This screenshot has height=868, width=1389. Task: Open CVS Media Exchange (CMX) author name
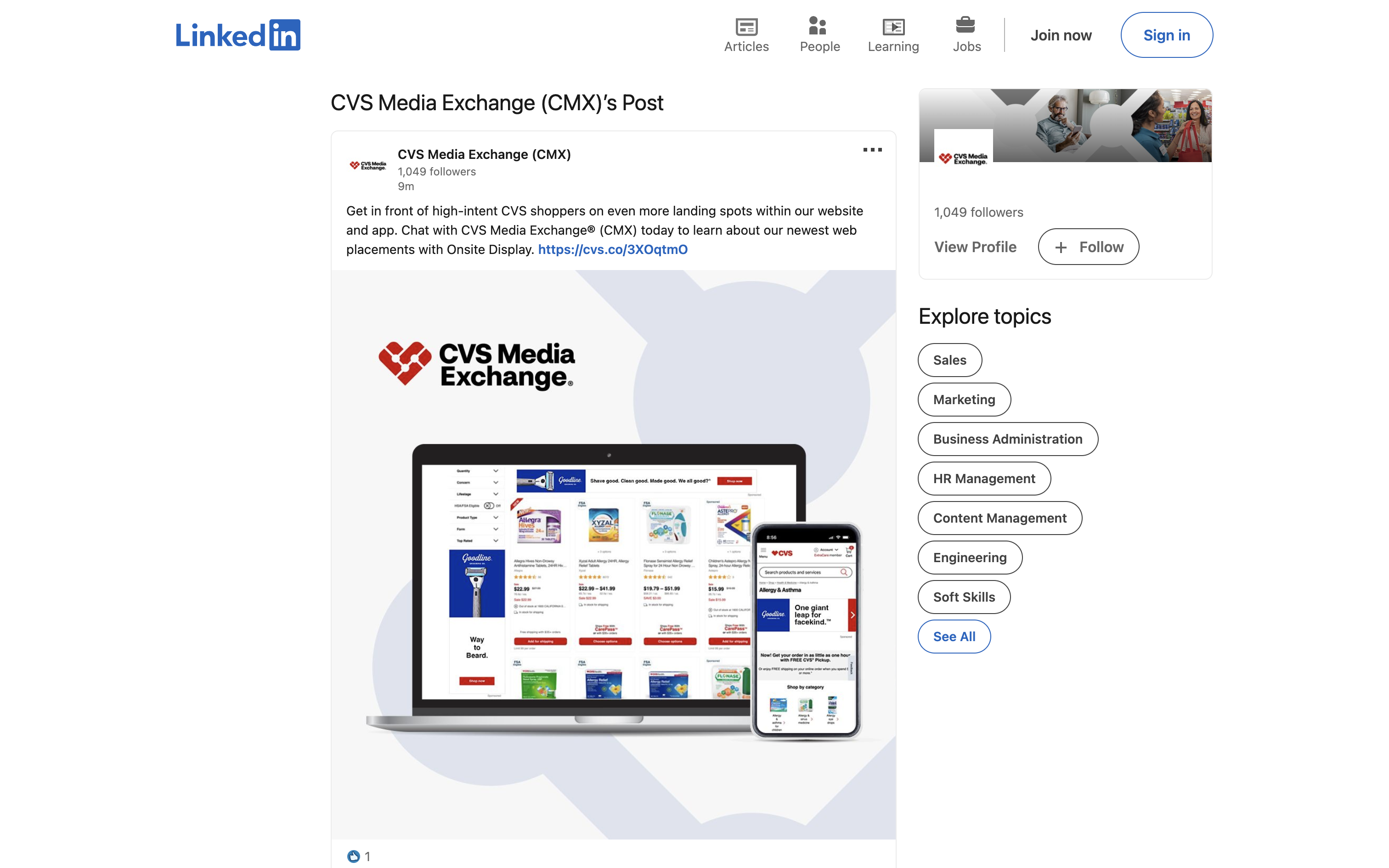point(484,154)
